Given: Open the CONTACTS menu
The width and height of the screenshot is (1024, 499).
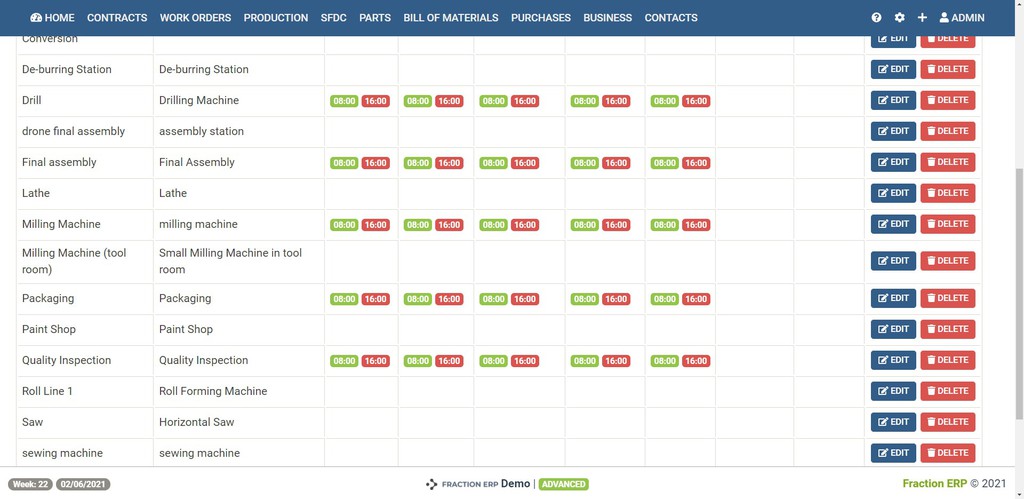Looking at the screenshot, I should tap(671, 18).
